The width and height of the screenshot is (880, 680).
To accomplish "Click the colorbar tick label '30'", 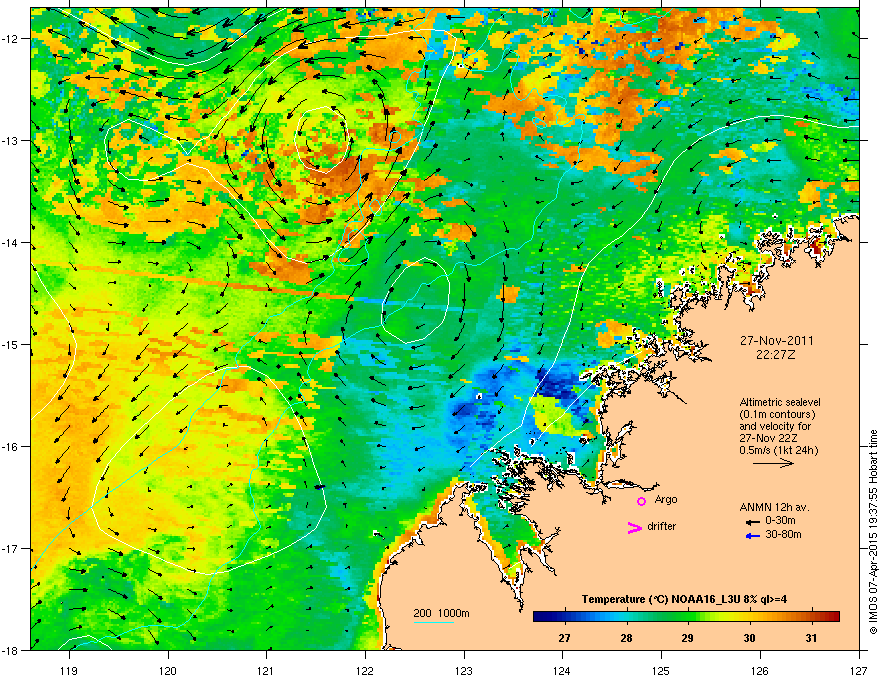I will [x=749, y=638].
